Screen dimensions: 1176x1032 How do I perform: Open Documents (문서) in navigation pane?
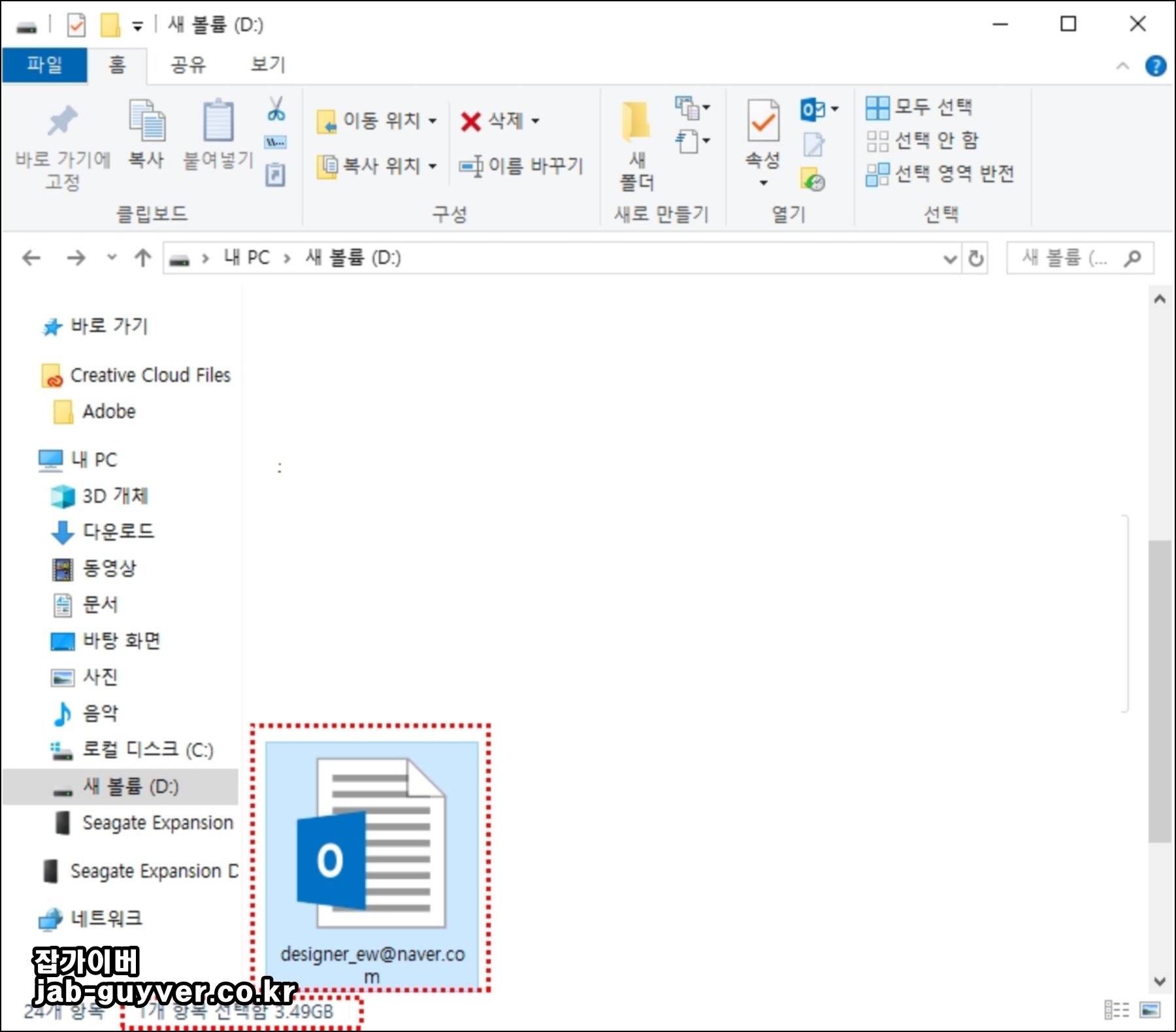point(85,605)
